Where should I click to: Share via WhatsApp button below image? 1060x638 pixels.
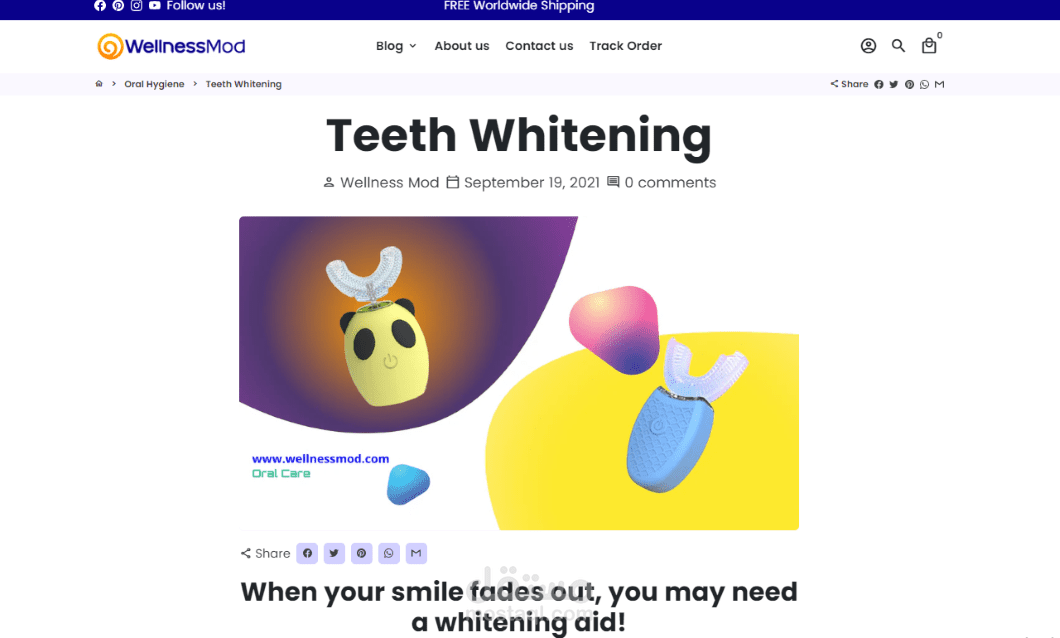pos(389,554)
